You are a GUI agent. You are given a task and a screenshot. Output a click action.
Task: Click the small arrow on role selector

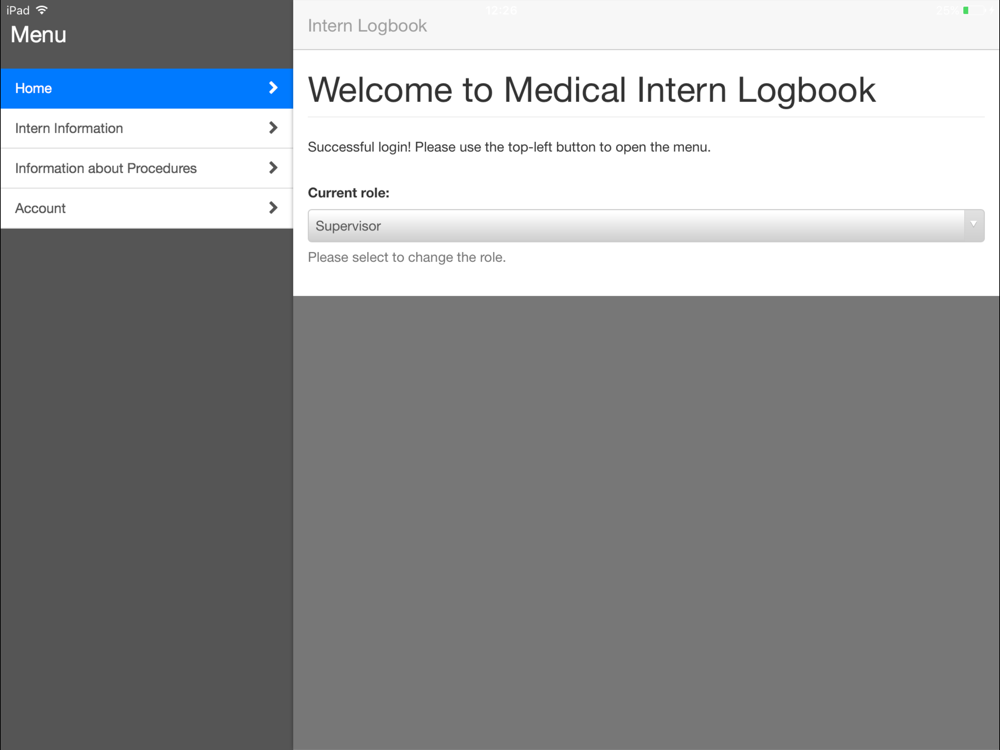pos(973,224)
